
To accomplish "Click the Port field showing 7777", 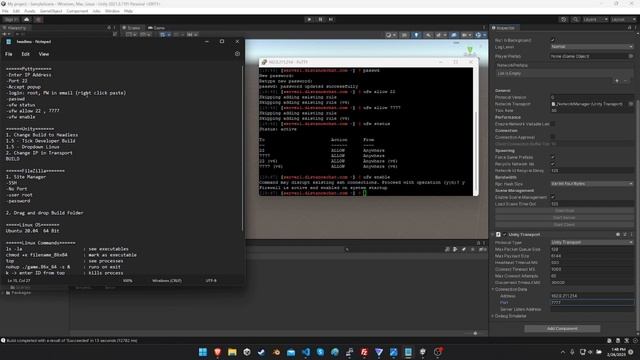I will point(592,302).
